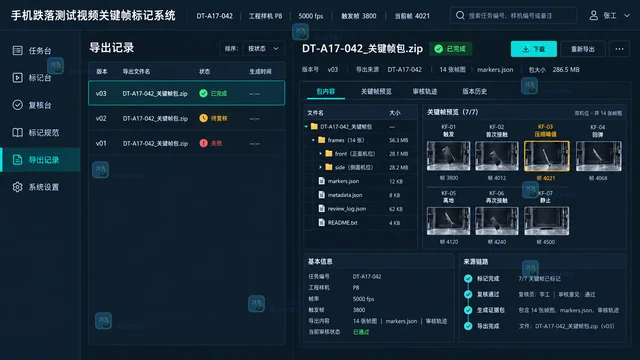
Task: Switch to the 关键帧预览 tab
Action: coord(376,91)
